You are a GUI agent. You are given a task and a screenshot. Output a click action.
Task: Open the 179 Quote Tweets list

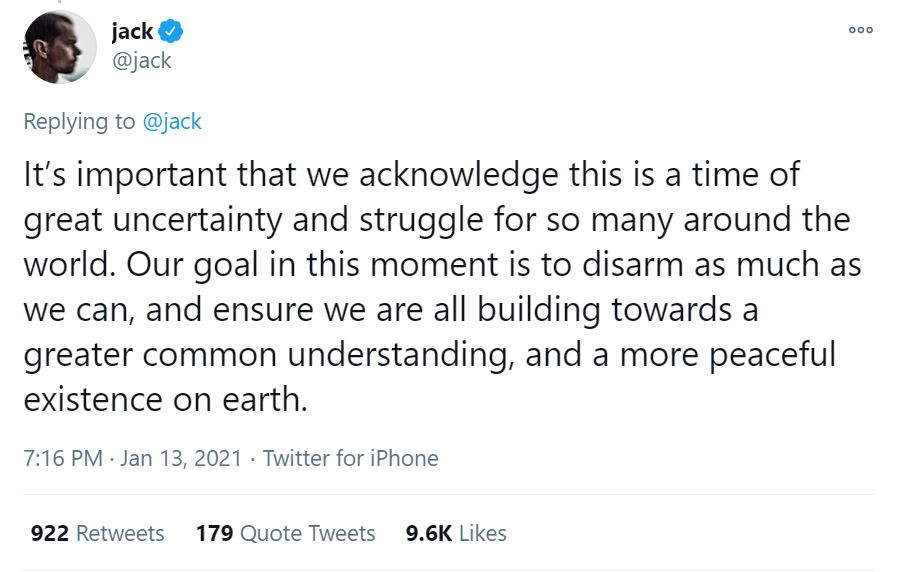[285, 533]
